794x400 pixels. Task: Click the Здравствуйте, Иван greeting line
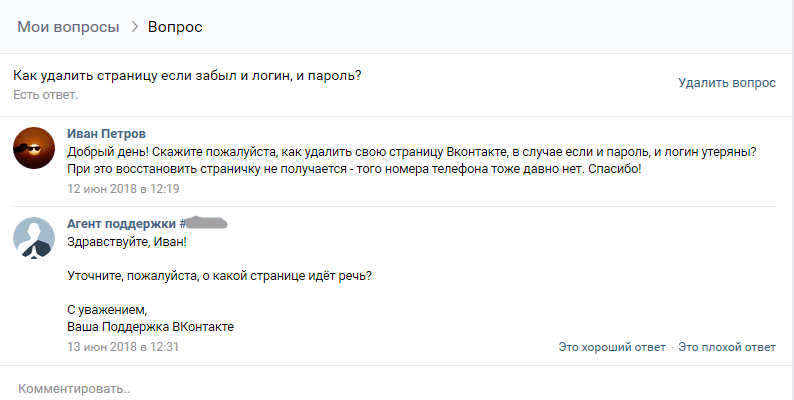click(x=127, y=242)
